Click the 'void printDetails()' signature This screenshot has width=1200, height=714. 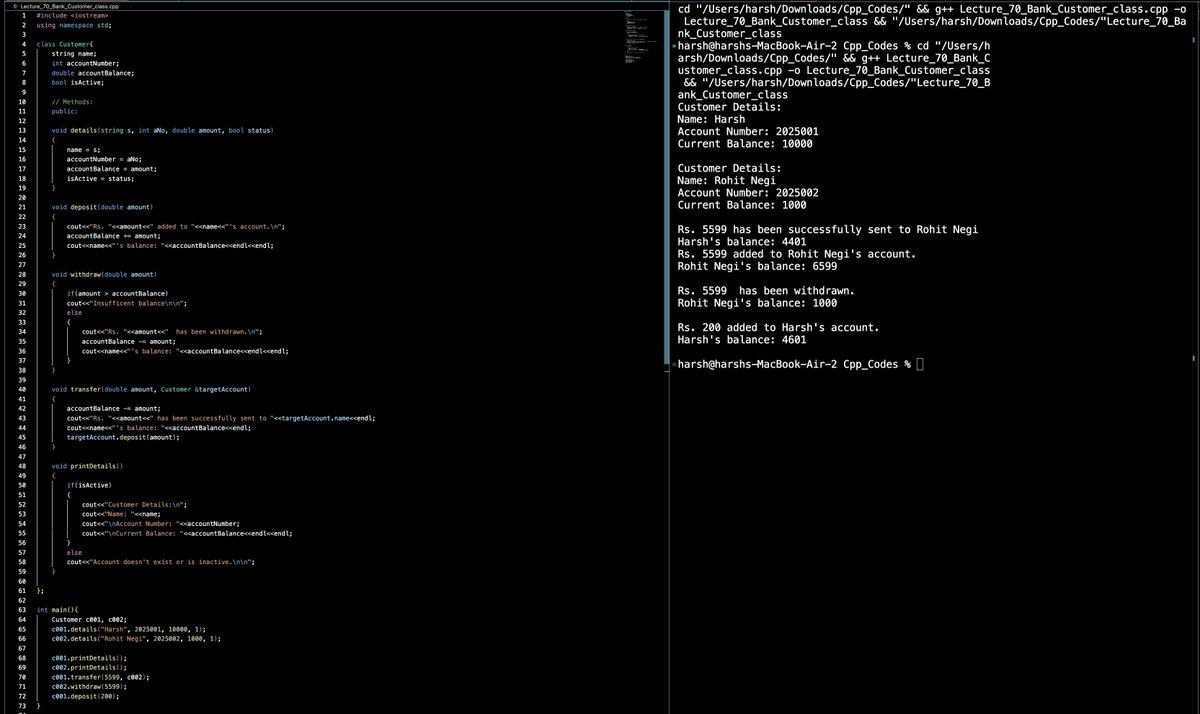(87, 466)
